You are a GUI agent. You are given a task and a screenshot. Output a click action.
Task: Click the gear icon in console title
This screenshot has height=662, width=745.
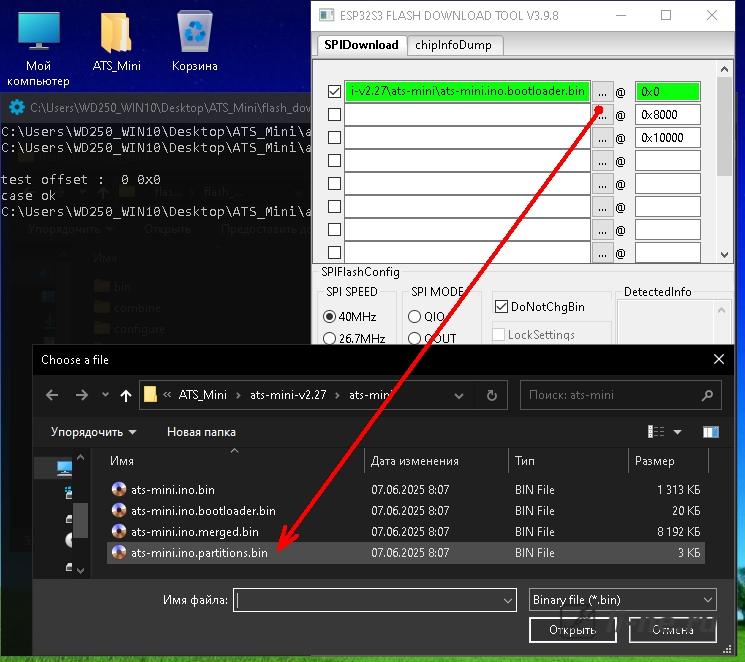pyautogui.click(x=17, y=107)
